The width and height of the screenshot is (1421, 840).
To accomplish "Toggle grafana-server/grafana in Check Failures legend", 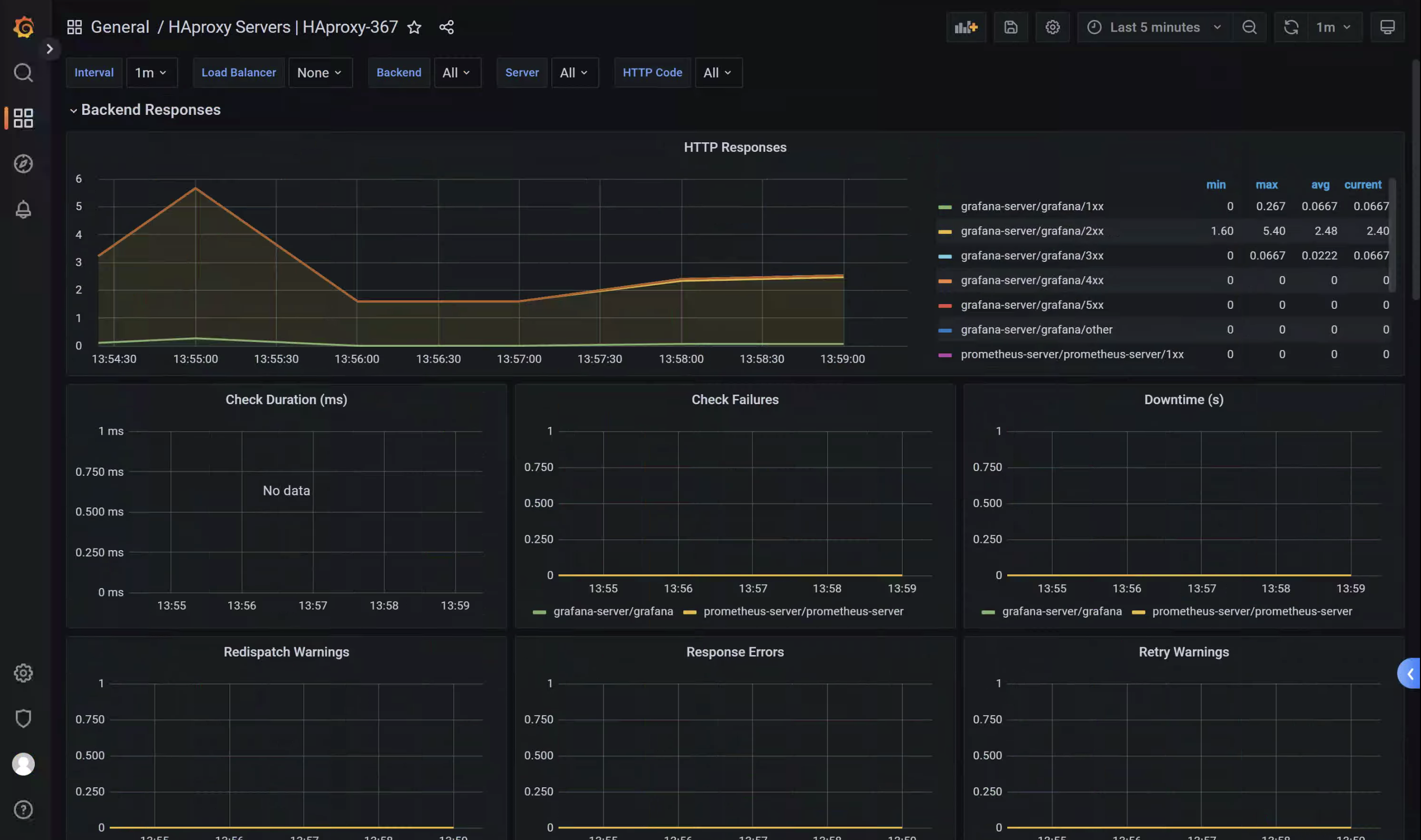I will 613,611.
